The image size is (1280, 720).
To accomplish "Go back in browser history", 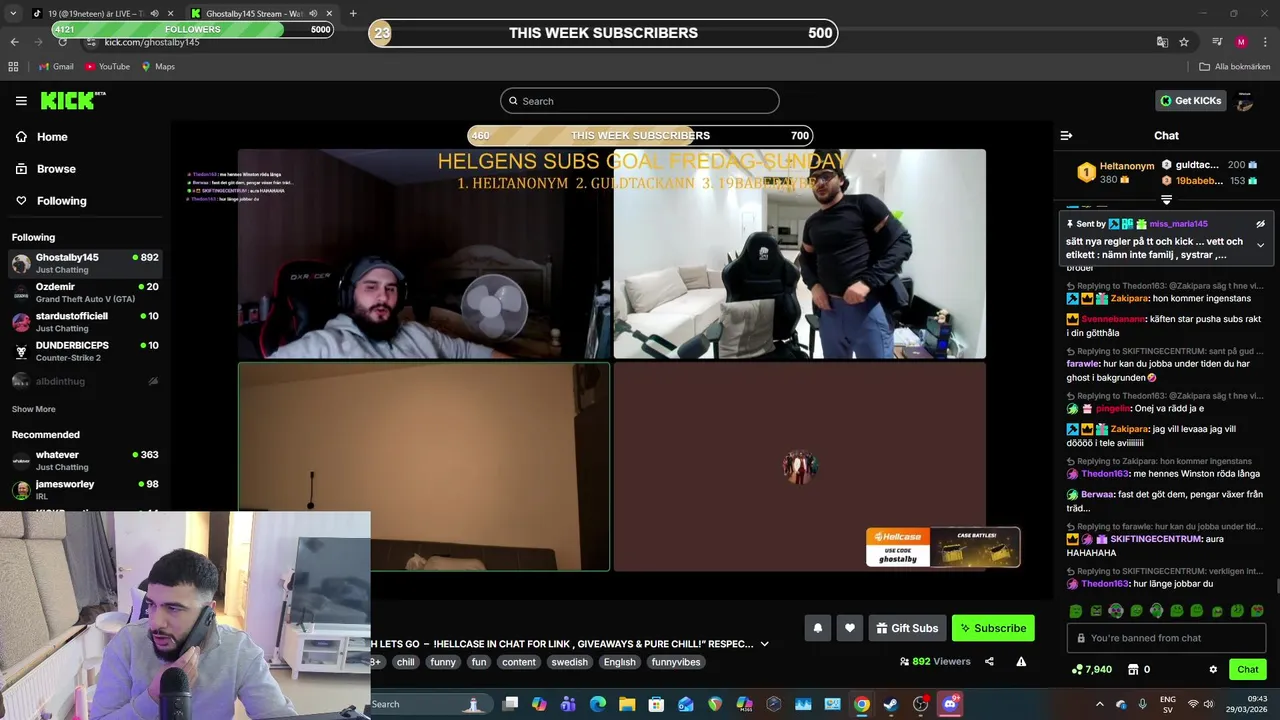I will [x=14, y=42].
